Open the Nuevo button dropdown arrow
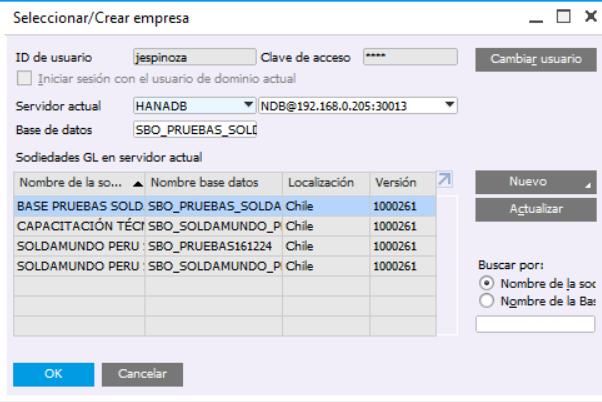602x402 pixels. [x=588, y=186]
